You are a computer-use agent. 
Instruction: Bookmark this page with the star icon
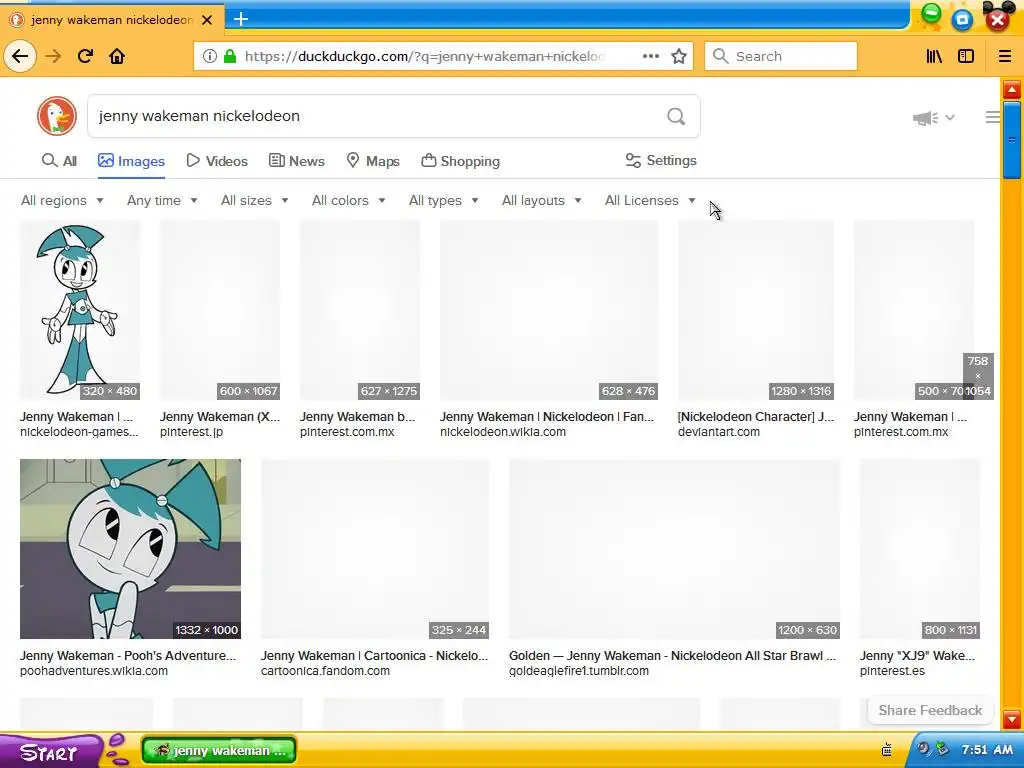(679, 56)
